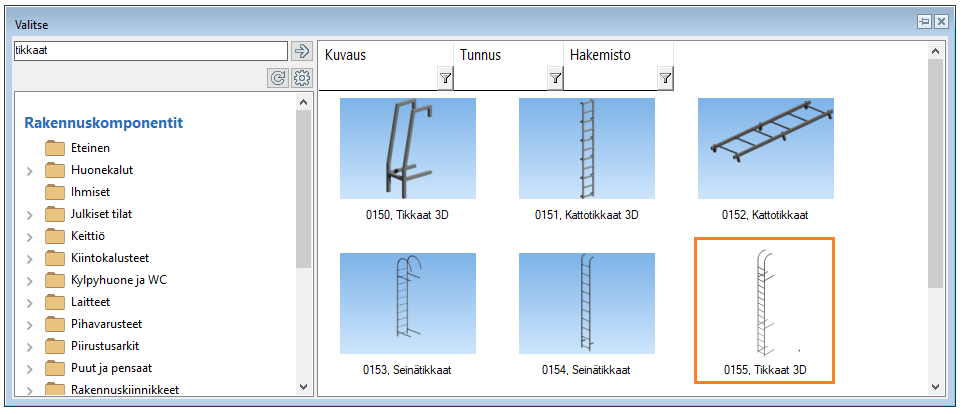Click the filter icon under Hakemisto
The width and height of the screenshot is (964, 414).
point(665,78)
